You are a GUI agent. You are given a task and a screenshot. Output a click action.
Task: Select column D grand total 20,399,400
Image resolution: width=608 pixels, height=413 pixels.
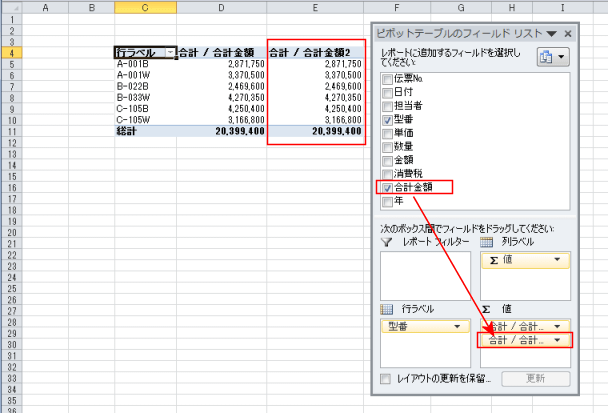[x=221, y=131]
